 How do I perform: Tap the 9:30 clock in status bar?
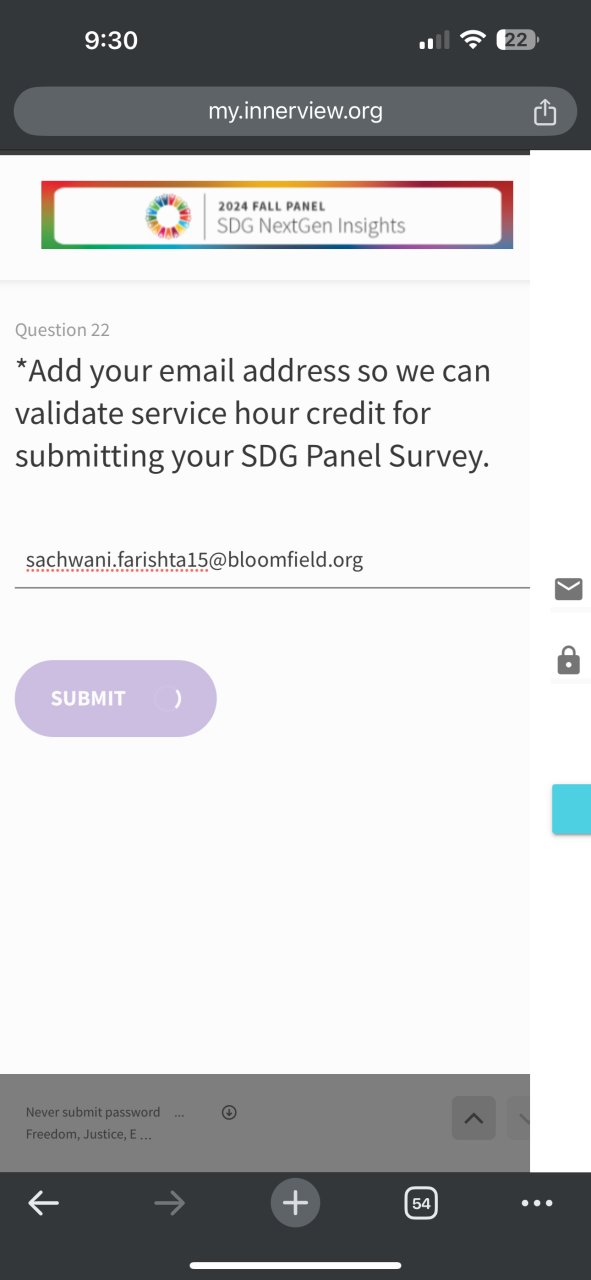pyautogui.click(x=111, y=40)
